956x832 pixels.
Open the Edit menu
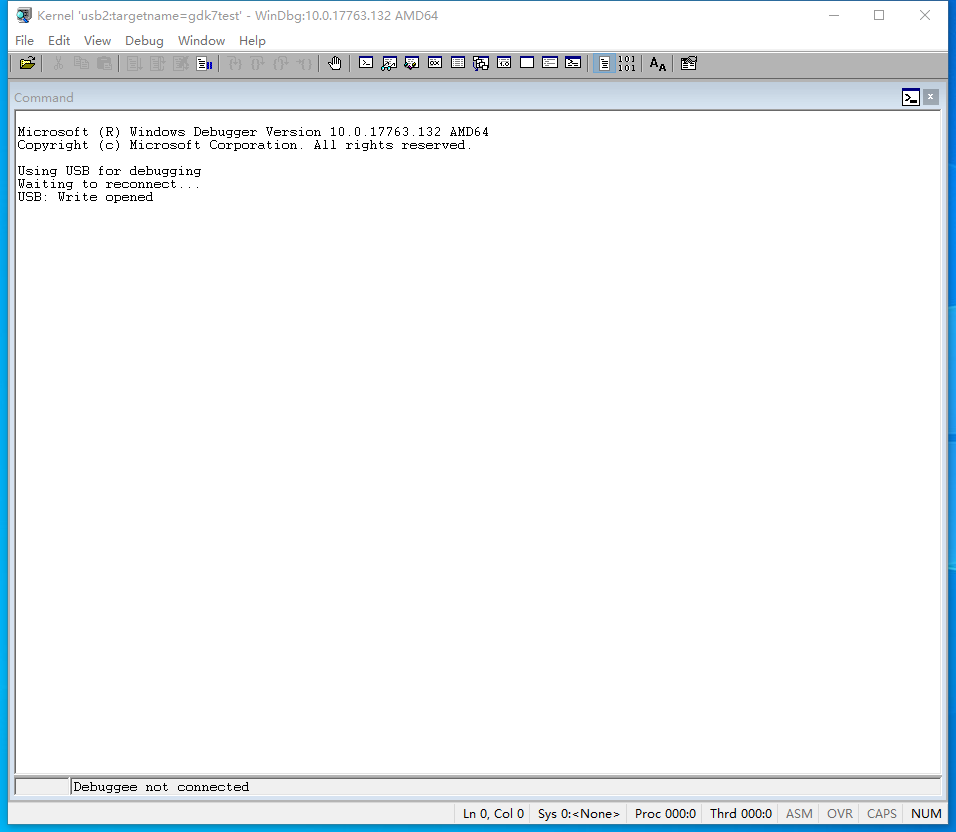point(59,41)
